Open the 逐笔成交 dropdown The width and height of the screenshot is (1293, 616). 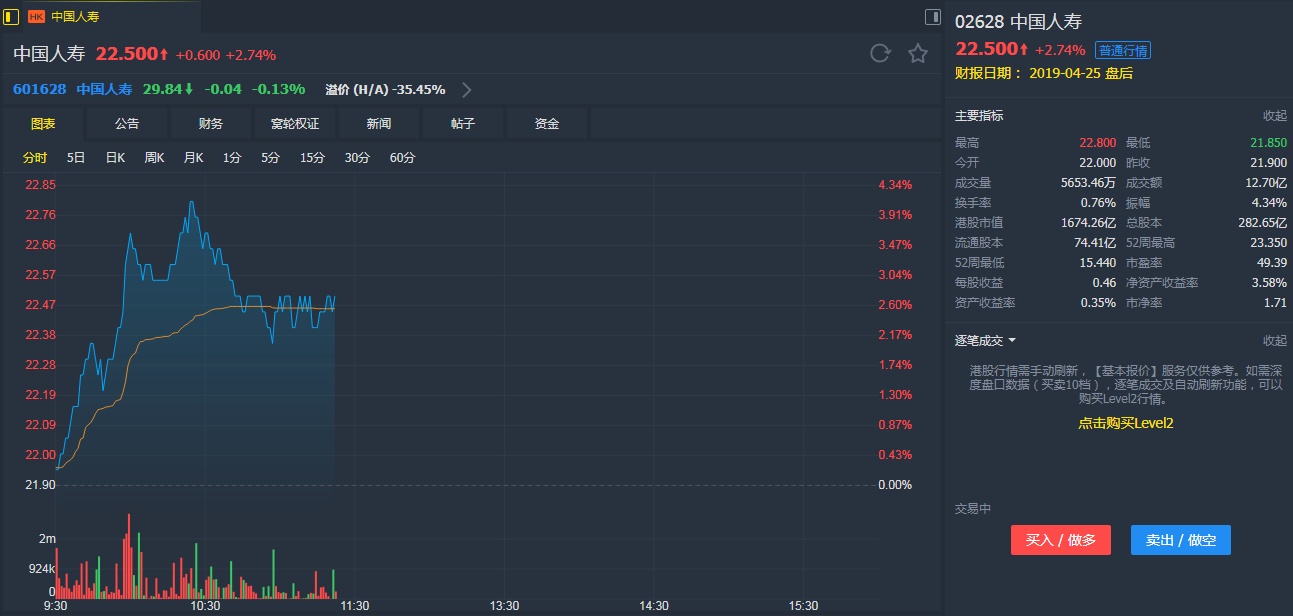click(985, 341)
